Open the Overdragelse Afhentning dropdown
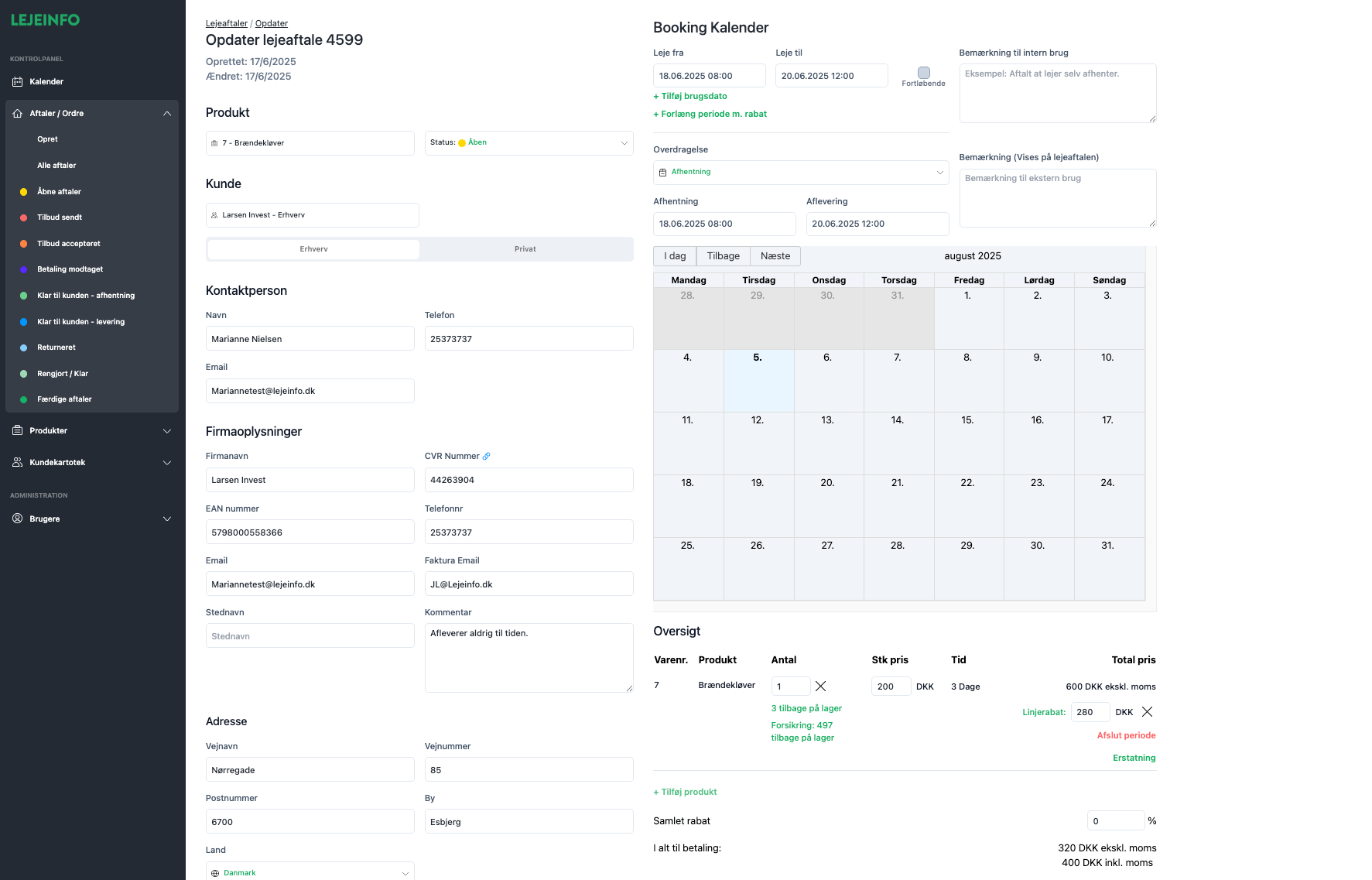1372x880 pixels. pos(801,173)
